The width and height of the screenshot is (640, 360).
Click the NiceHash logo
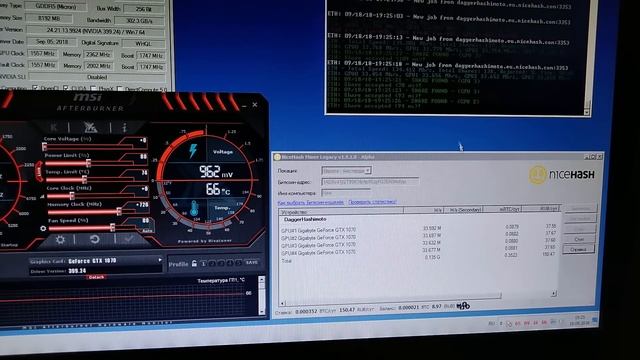click(x=562, y=175)
